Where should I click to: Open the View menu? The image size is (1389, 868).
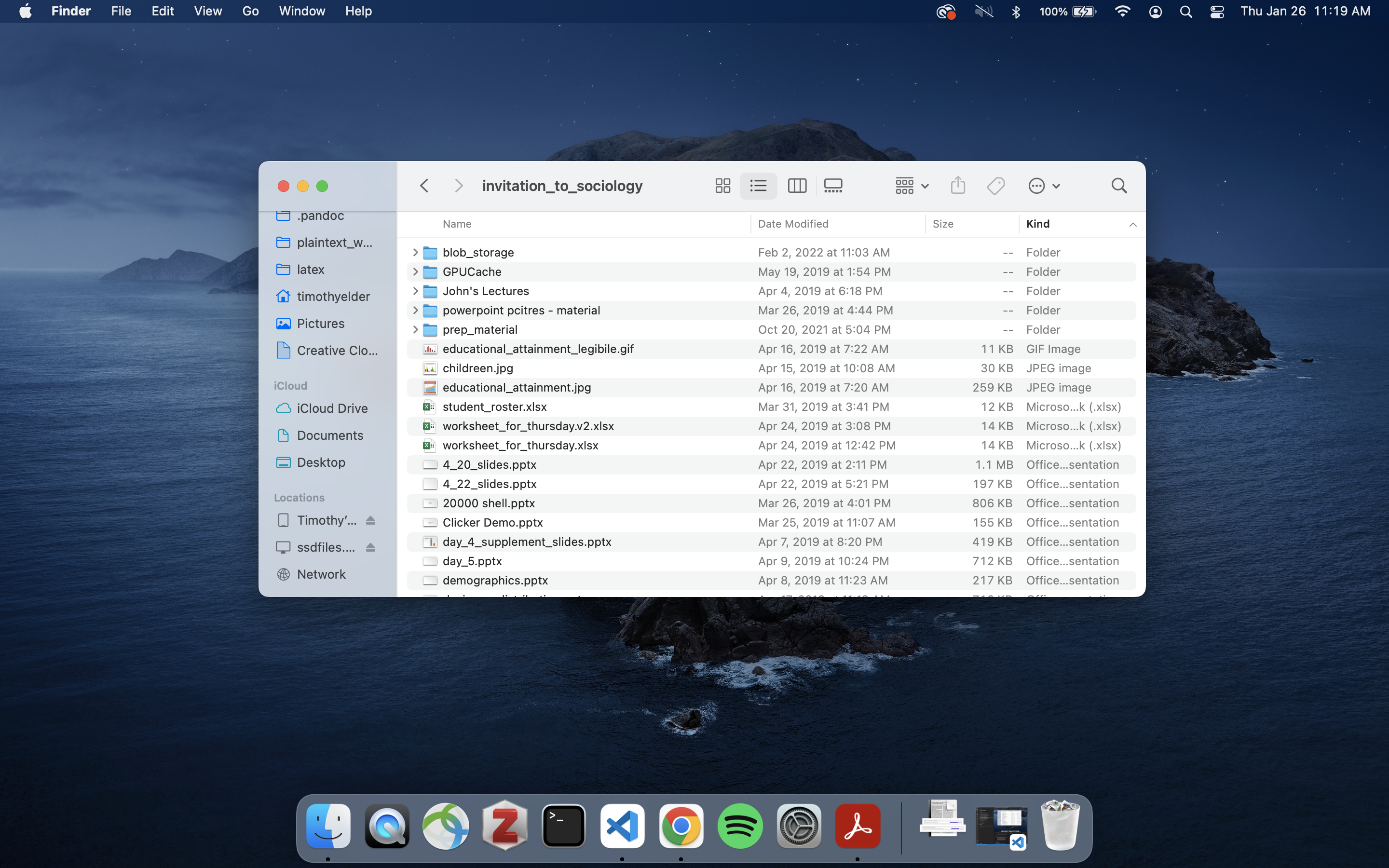tap(208, 11)
